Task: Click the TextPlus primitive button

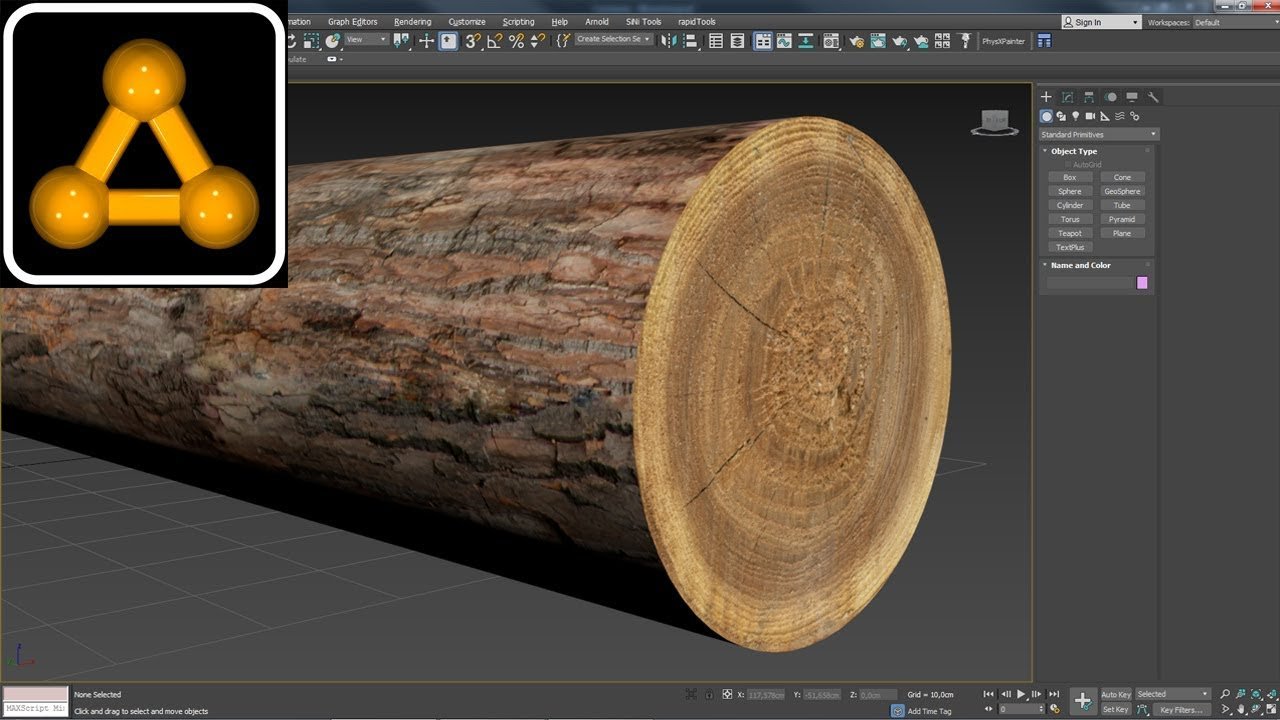Action: coord(1070,247)
